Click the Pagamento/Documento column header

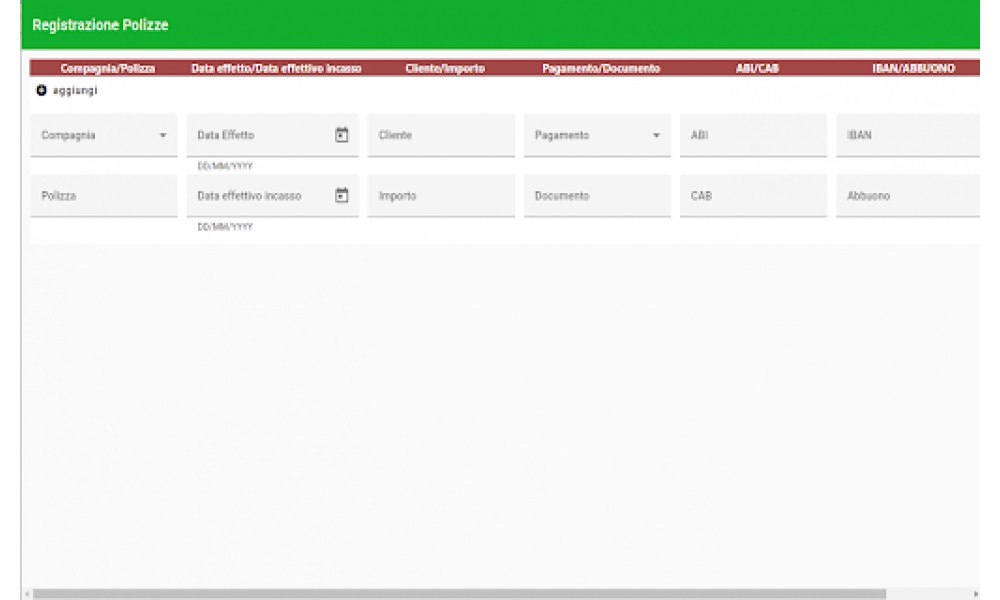click(601, 68)
